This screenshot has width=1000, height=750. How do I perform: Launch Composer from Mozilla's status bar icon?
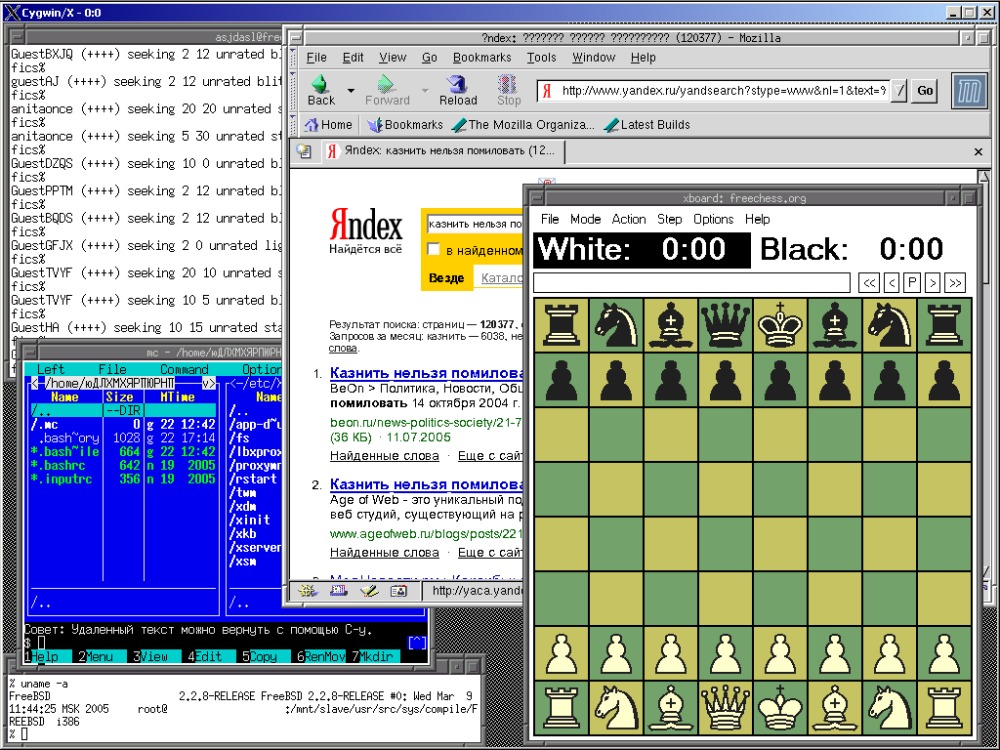click(369, 591)
